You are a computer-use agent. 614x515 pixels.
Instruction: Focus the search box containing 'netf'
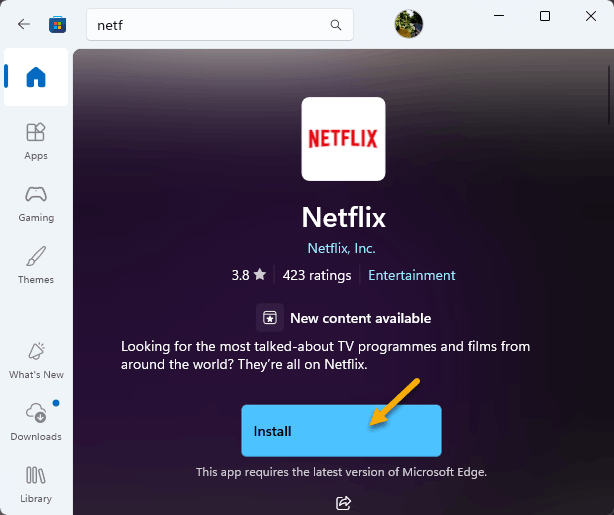click(220, 25)
